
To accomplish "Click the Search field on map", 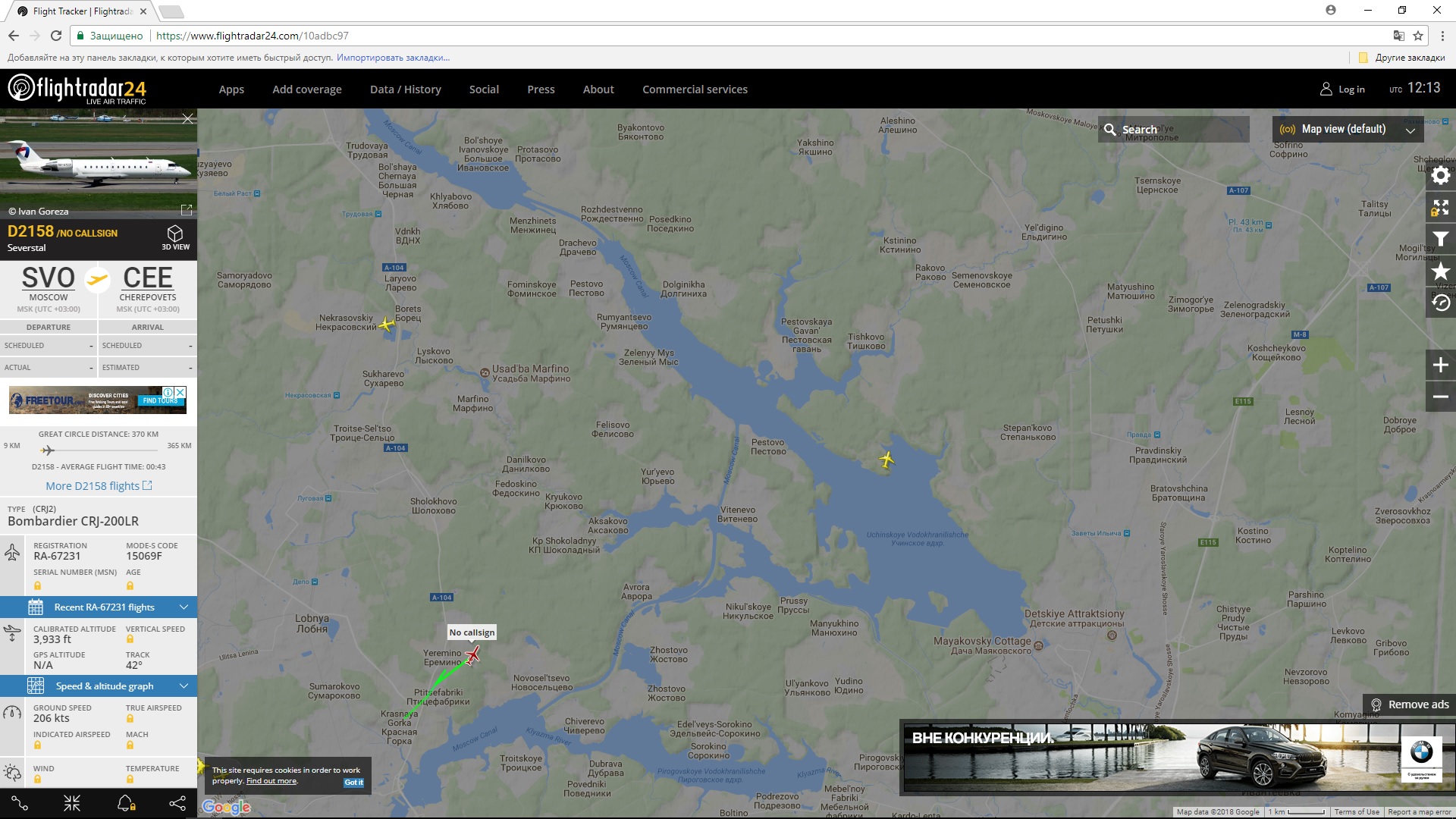I will tap(1174, 130).
